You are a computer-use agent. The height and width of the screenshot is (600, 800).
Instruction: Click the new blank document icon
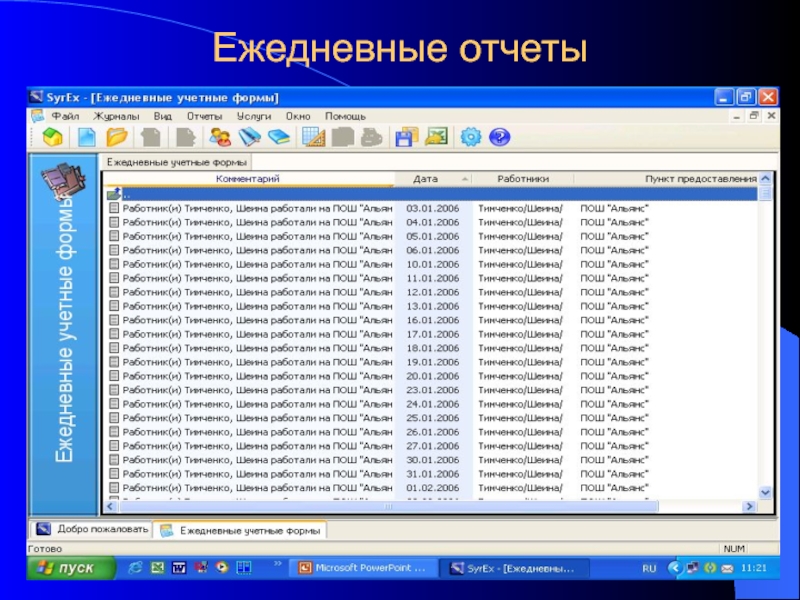[x=87, y=137]
